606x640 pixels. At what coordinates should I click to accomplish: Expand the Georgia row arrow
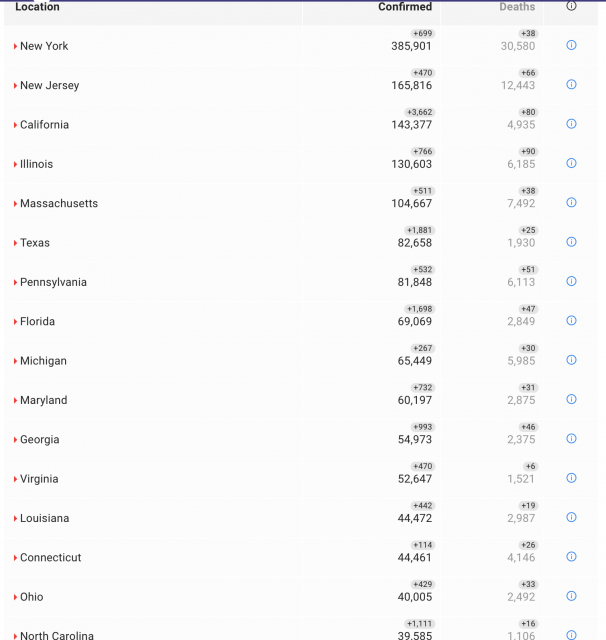(x=16, y=440)
